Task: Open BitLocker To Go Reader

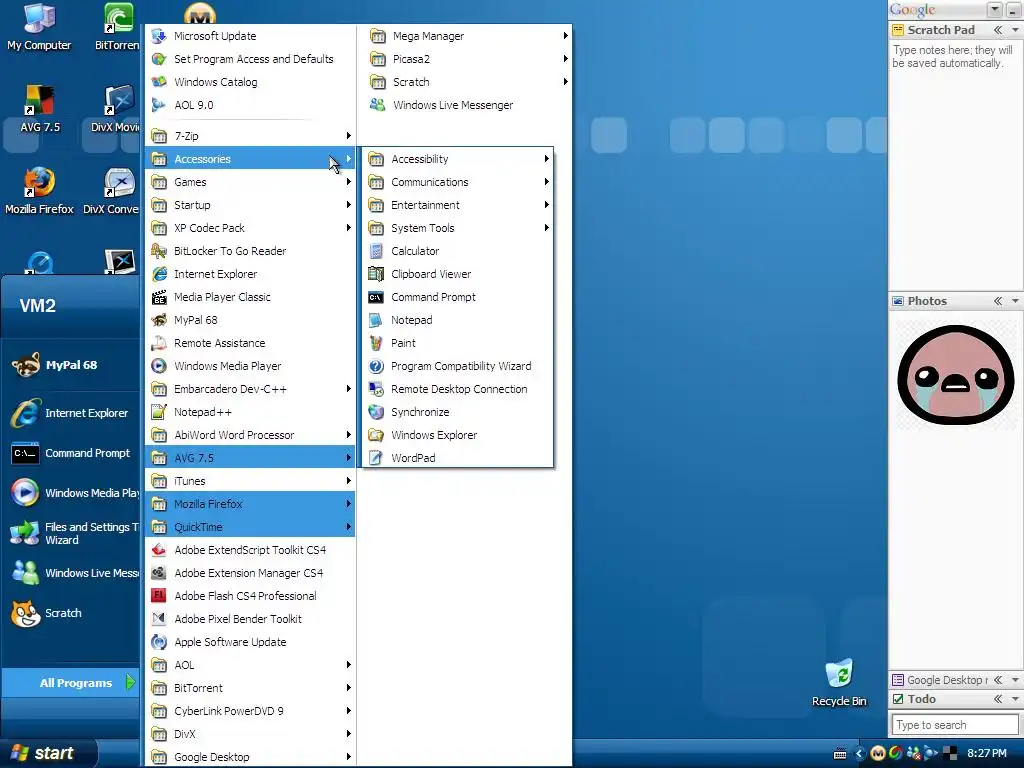Action: point(251,251)
